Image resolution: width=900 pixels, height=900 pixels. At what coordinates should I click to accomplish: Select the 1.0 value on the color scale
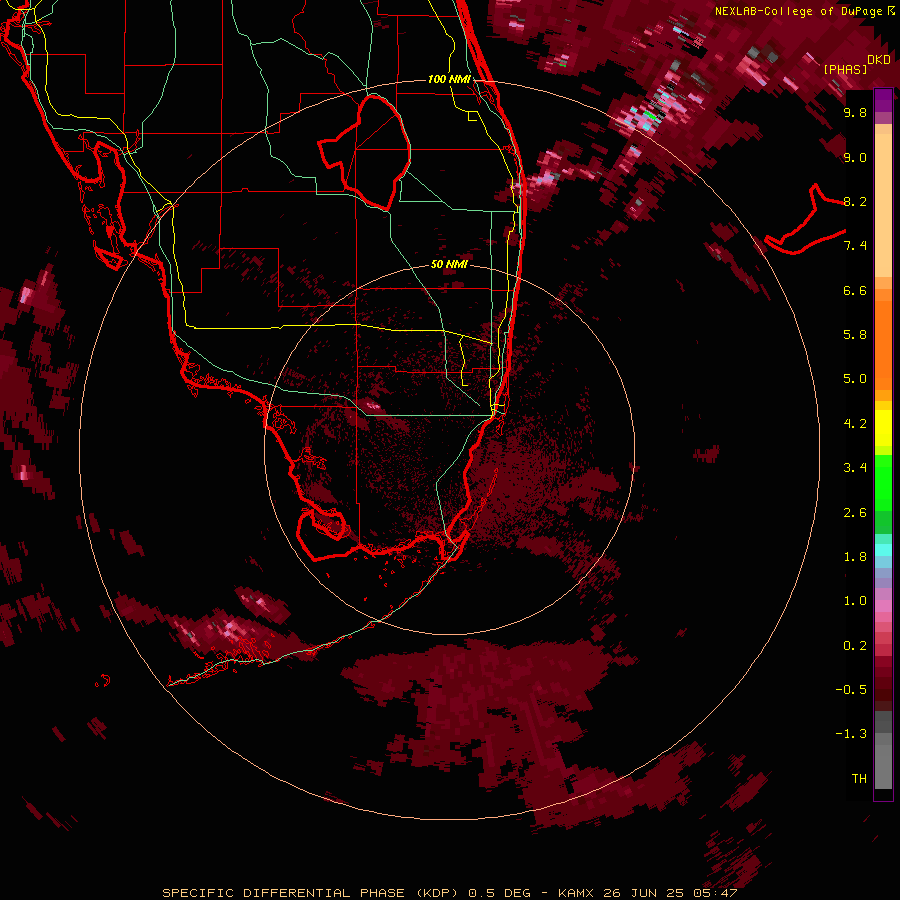click(855, 601)
